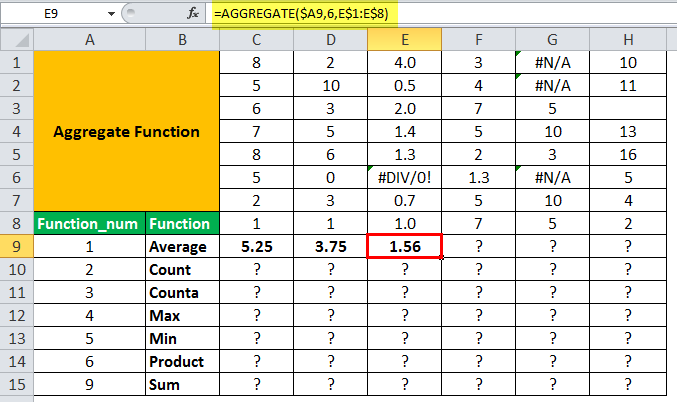
Task: Select cell F6 containing 1.3
Action: click(x=478, y=177)
